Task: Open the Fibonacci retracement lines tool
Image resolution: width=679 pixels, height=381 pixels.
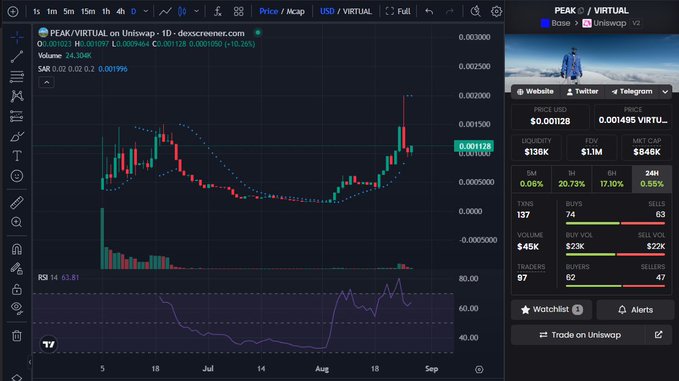Action: 17,77
